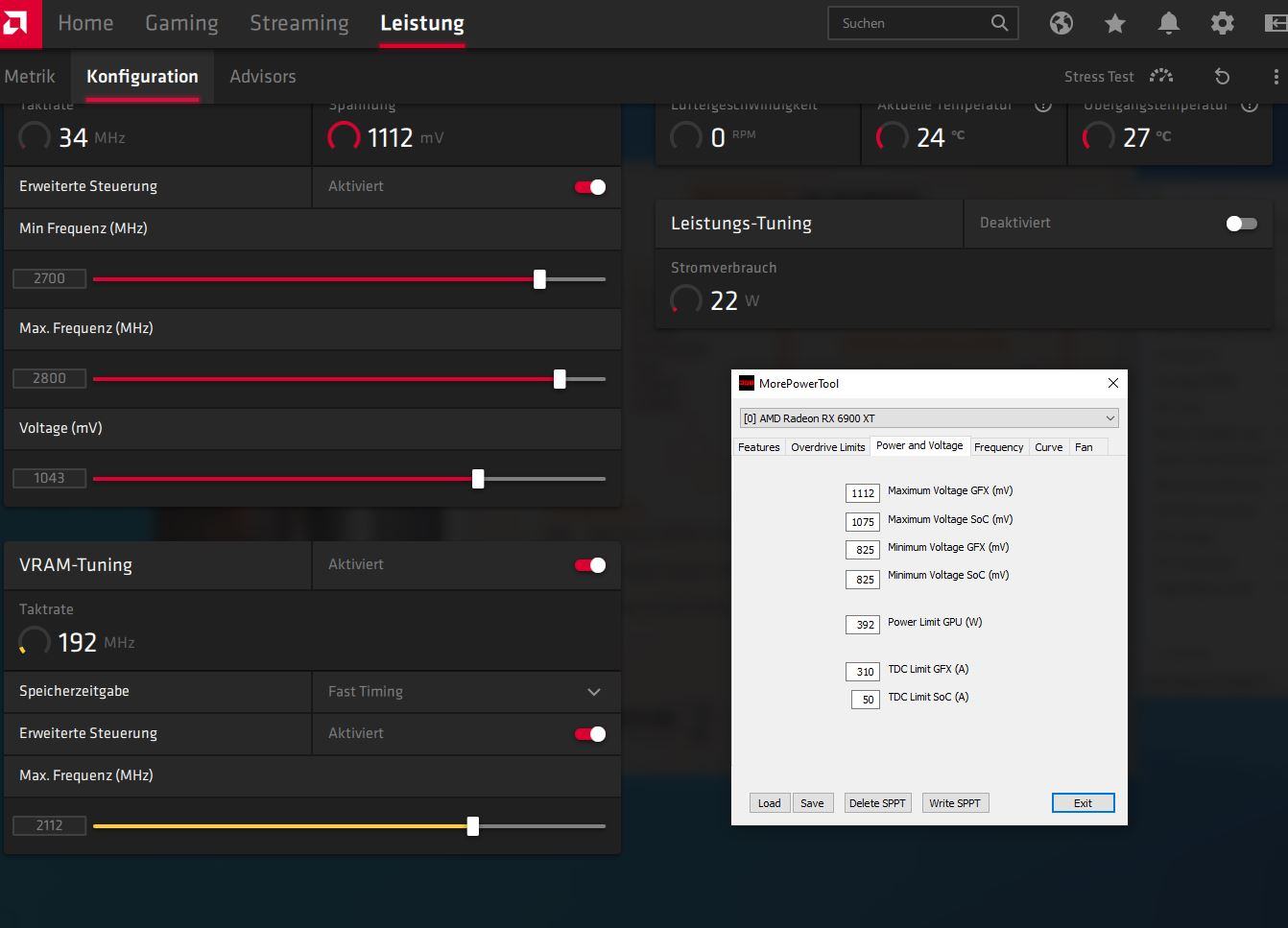Click Write SPPT button
This screenshot has width=1288, height=928.
pos(955,803)
